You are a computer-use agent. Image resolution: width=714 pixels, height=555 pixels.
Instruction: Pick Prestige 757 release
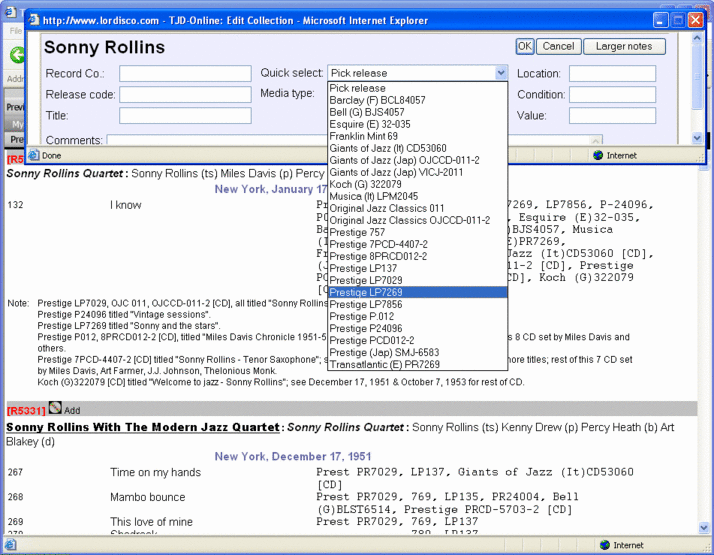(x=418, y=232)
